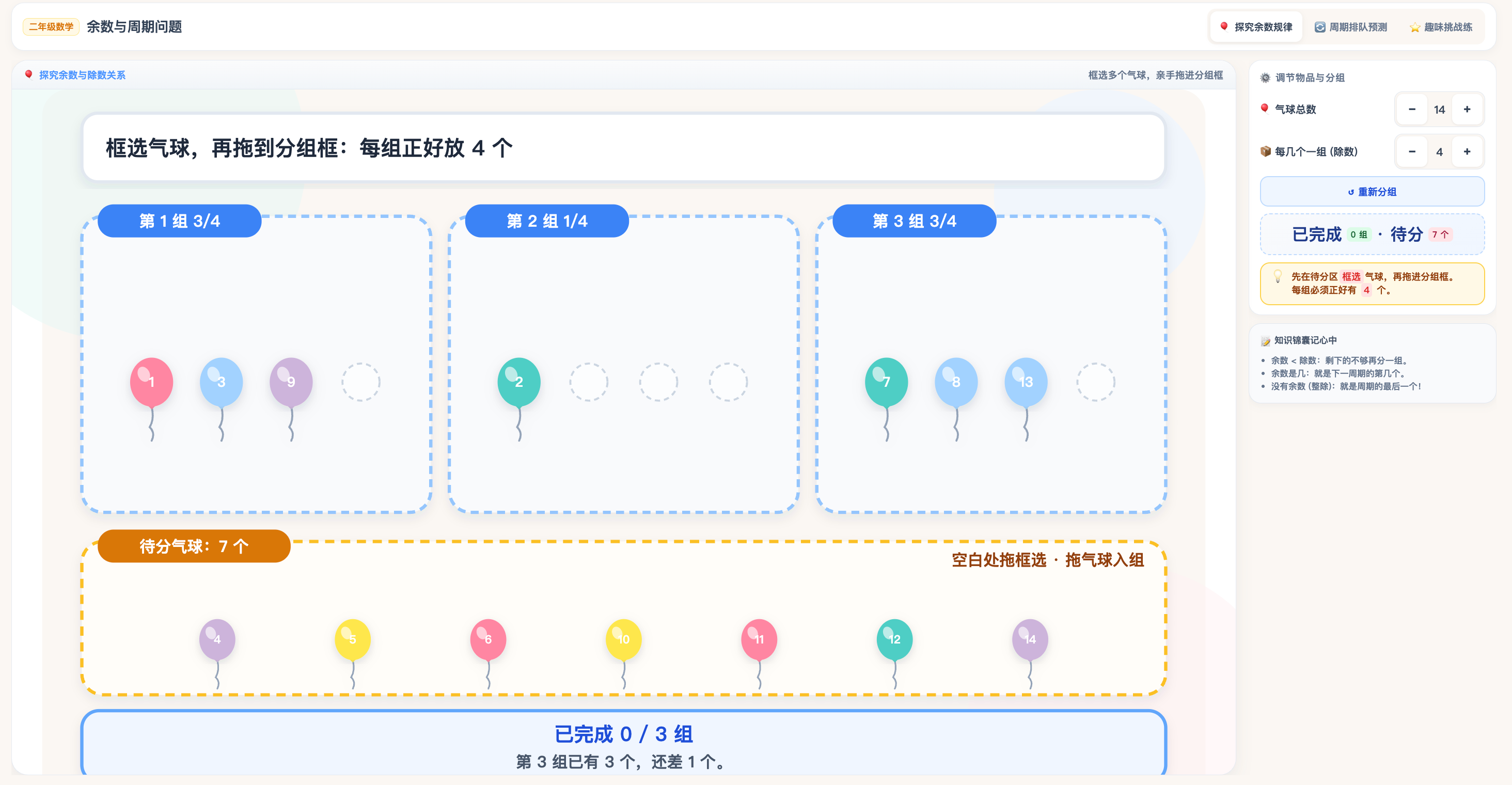Click the empty slot in group 3
The width and height of the screenshot is (1512, 785).
click(1096, 382)
